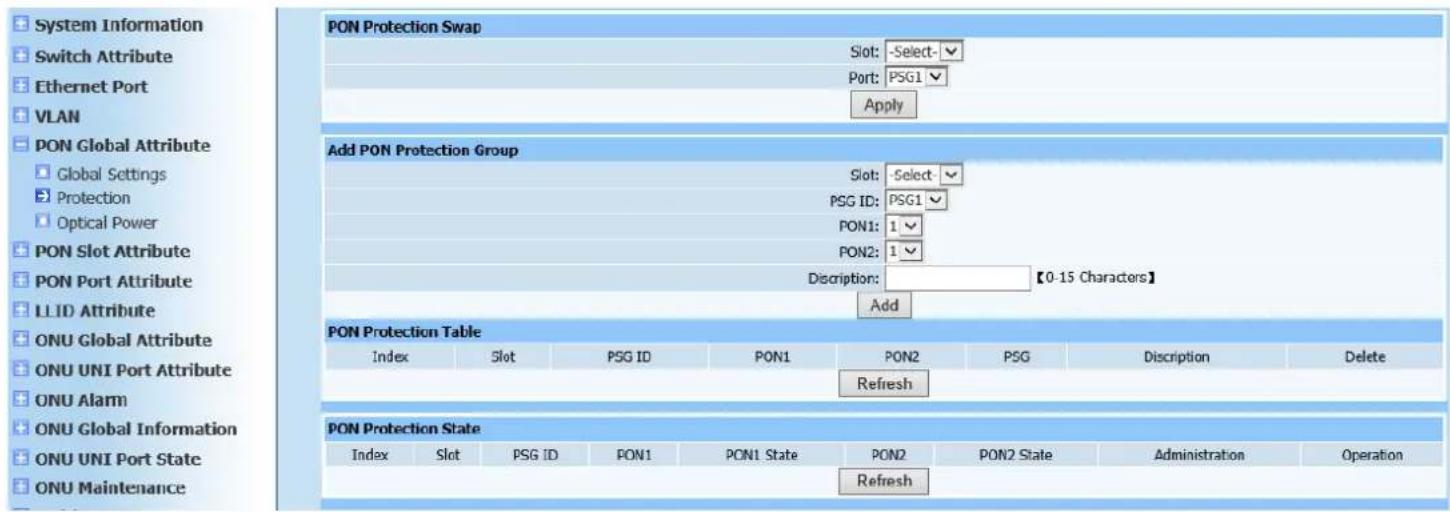This screenshot has height=512, width=1450.
Task: Open PON Slot Attribute menu
Action: click(x=113, y=250)
